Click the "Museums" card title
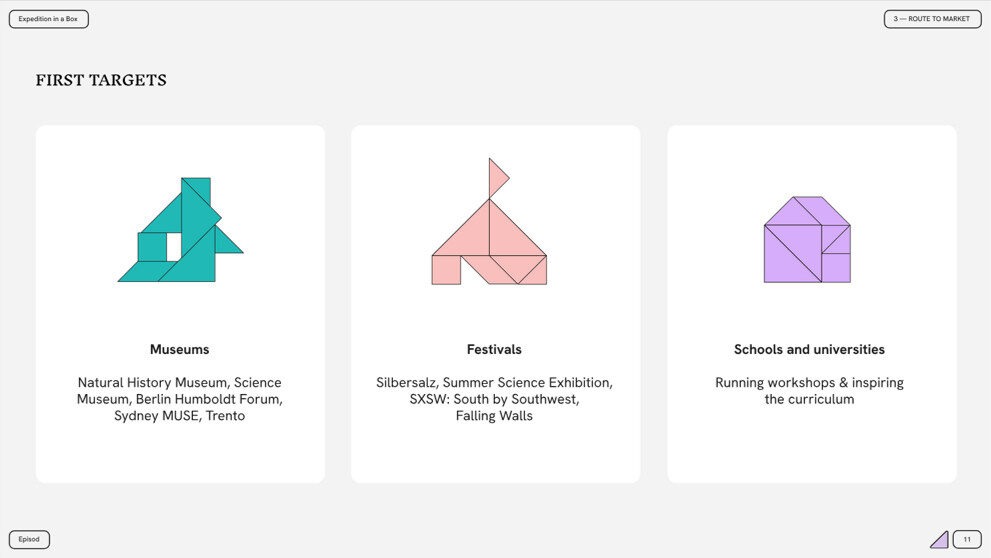This screenshot has height=558, width=991. (180, 350)
